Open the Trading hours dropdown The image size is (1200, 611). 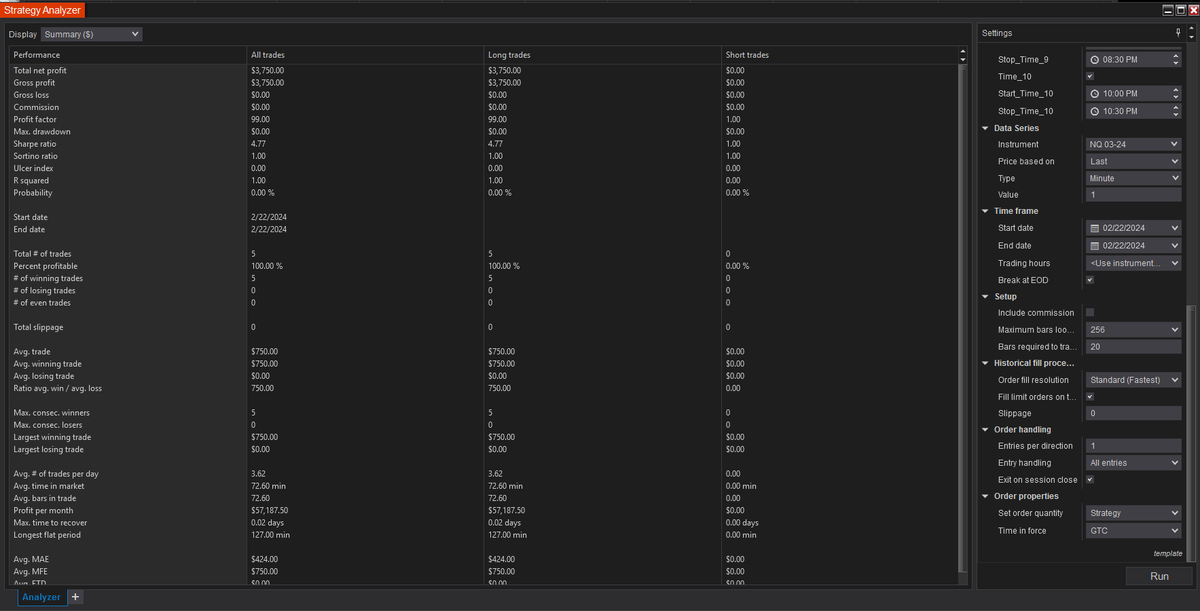tap(1134, 263)
